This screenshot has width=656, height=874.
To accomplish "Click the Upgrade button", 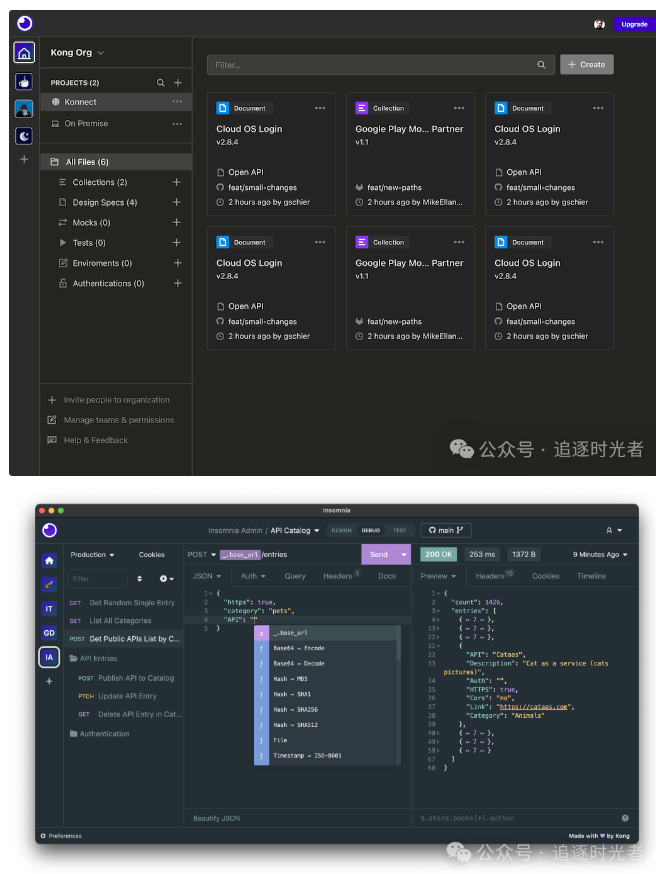I will pyautogui.click(x=634, y=24).
